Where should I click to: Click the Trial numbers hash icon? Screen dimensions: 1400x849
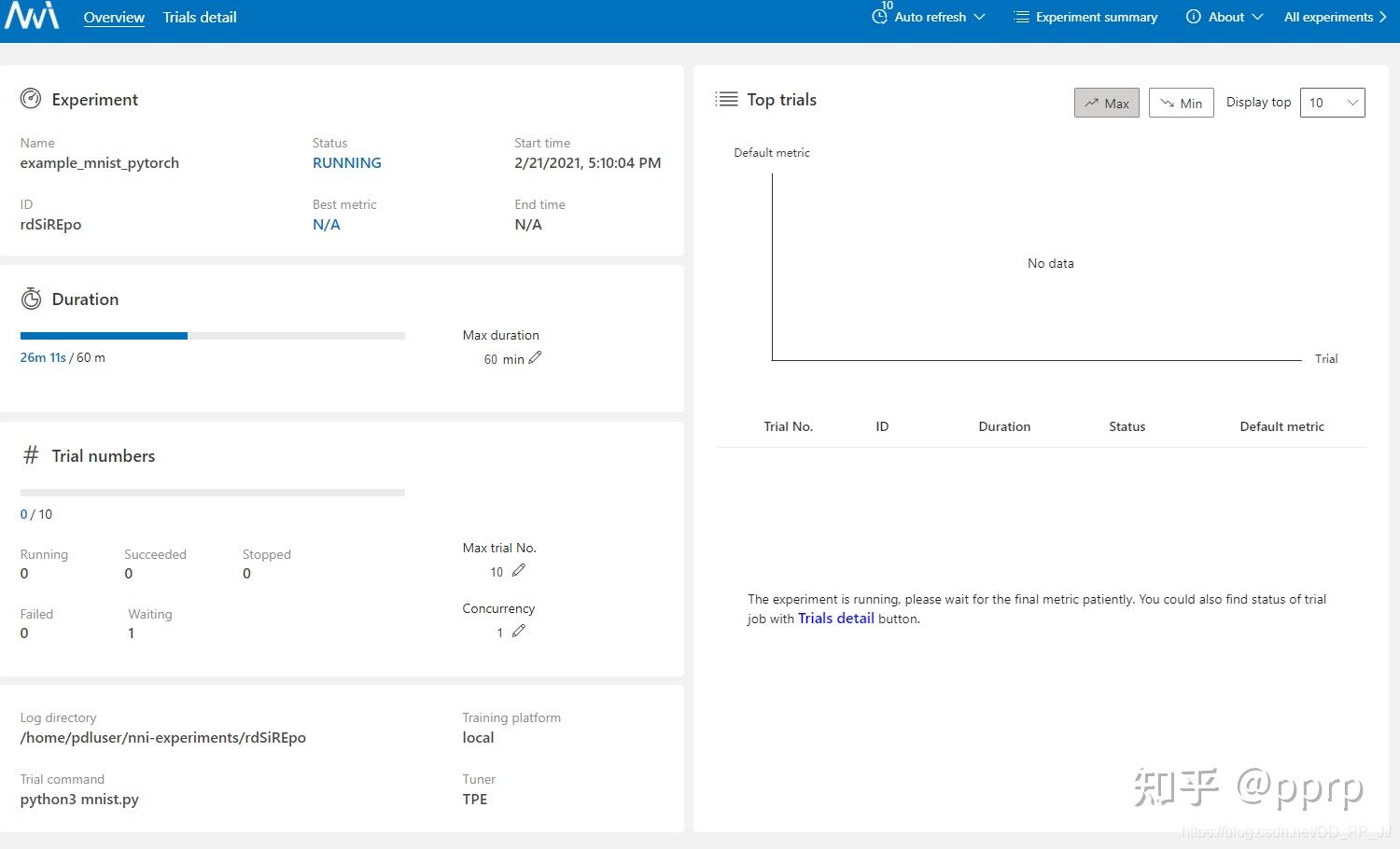point(30,454)
